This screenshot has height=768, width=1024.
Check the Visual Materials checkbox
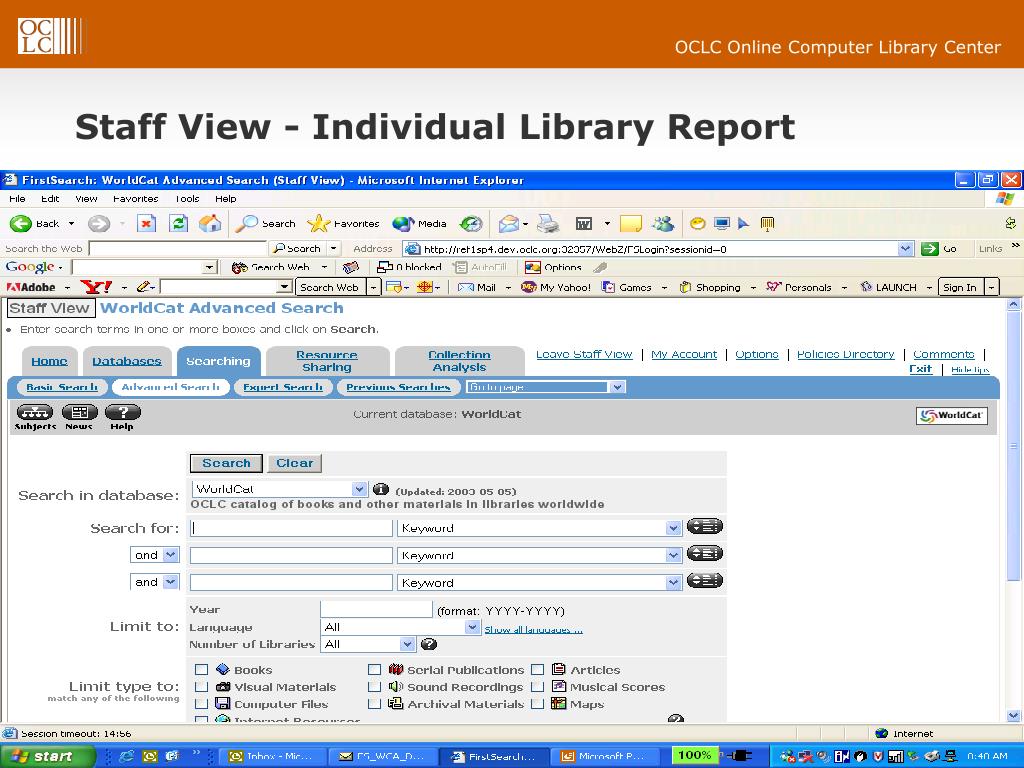pyautogui.click(x=201, y=686)
